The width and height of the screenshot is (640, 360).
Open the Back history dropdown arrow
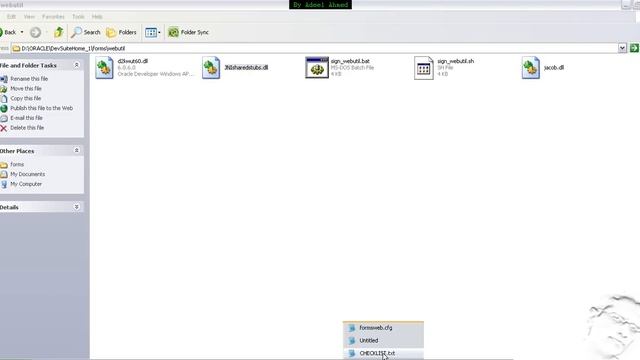pos(22,32)
